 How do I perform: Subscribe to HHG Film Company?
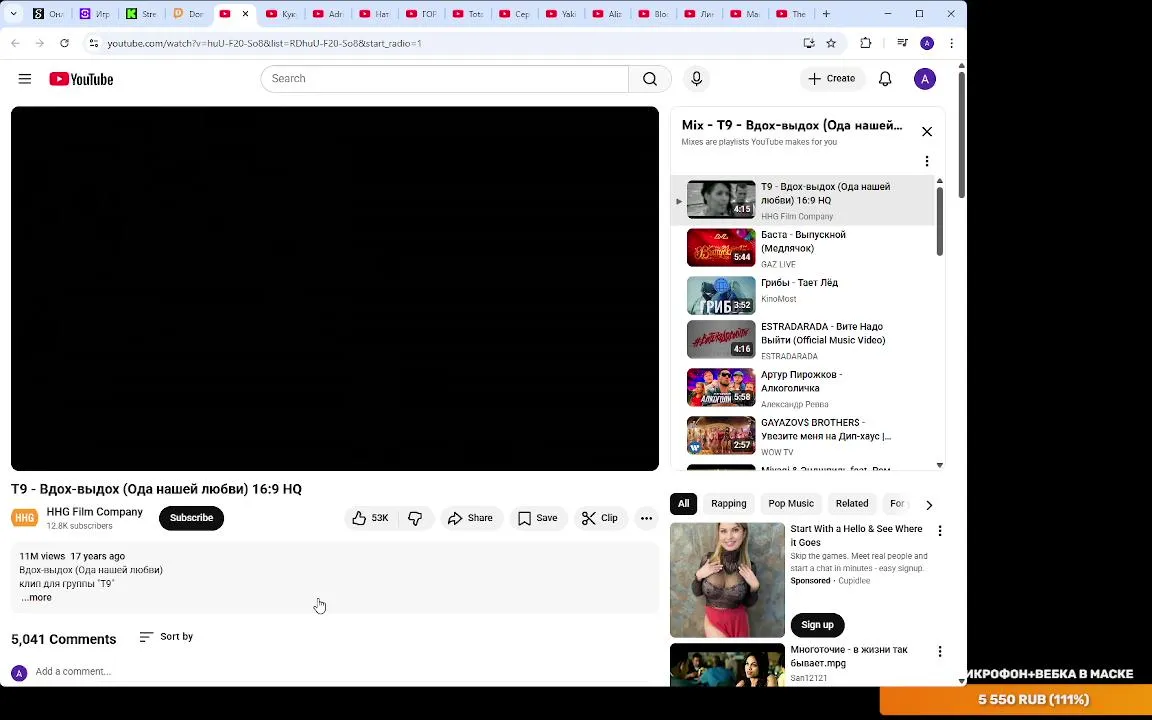point(191,518)
